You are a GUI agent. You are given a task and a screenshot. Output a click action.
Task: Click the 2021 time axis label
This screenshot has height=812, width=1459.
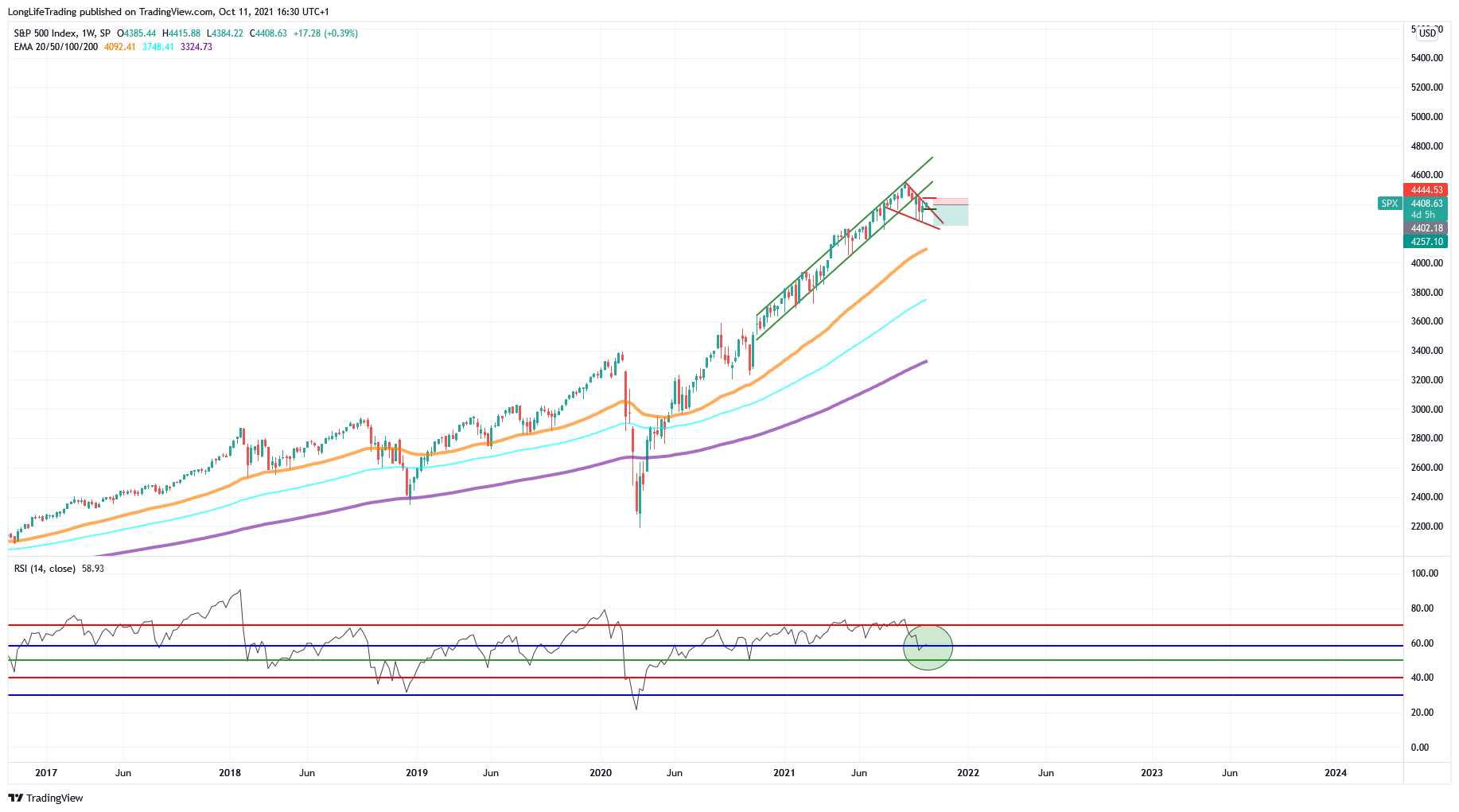tap(784, 773)
